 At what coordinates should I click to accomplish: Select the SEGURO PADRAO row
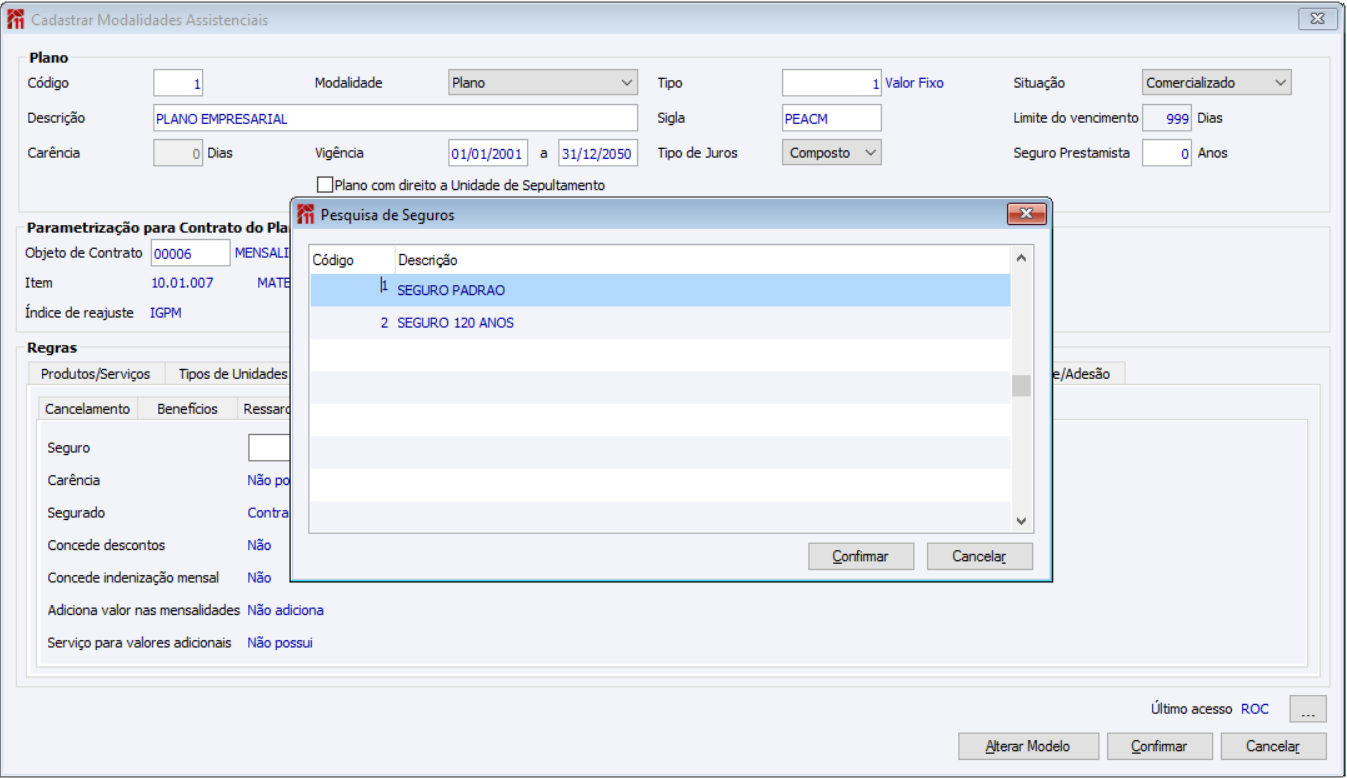coord(660,290)
